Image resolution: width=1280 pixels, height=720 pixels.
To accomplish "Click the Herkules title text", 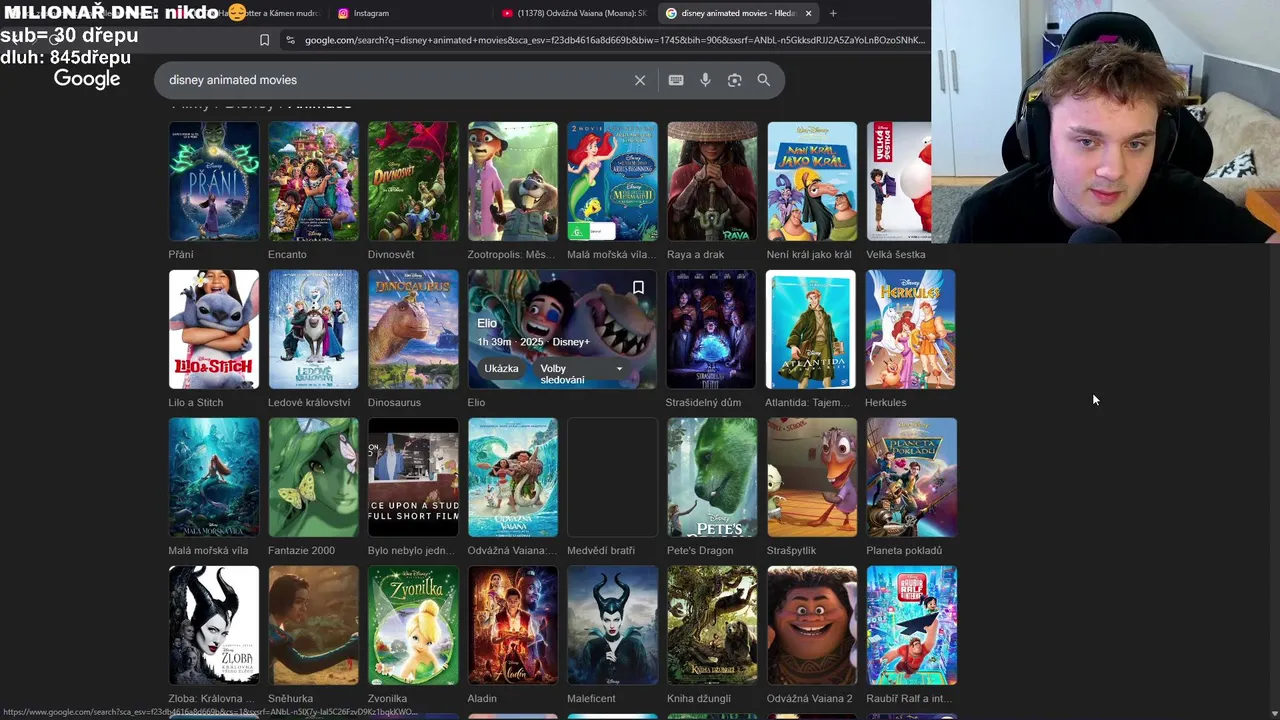I will 885,402.
